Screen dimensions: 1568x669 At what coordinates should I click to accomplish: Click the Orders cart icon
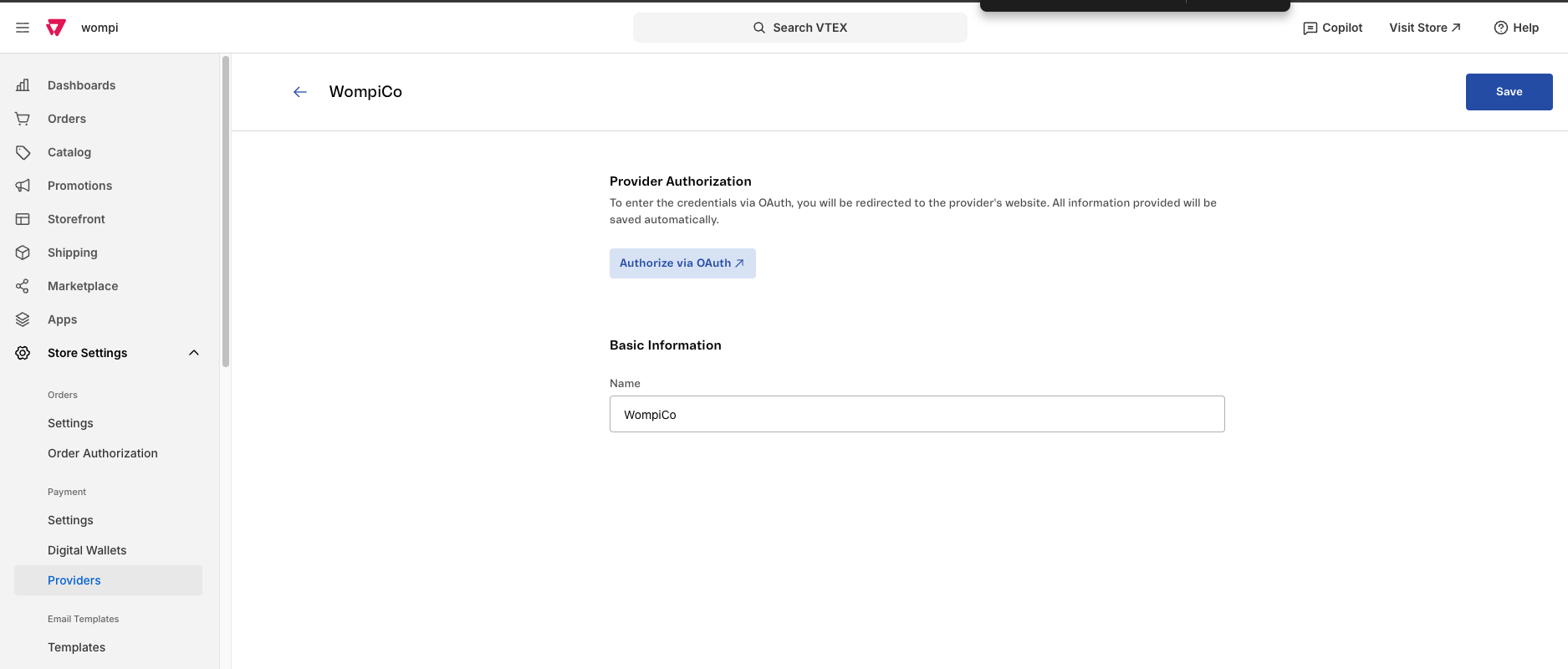click(x=23, y=119)
